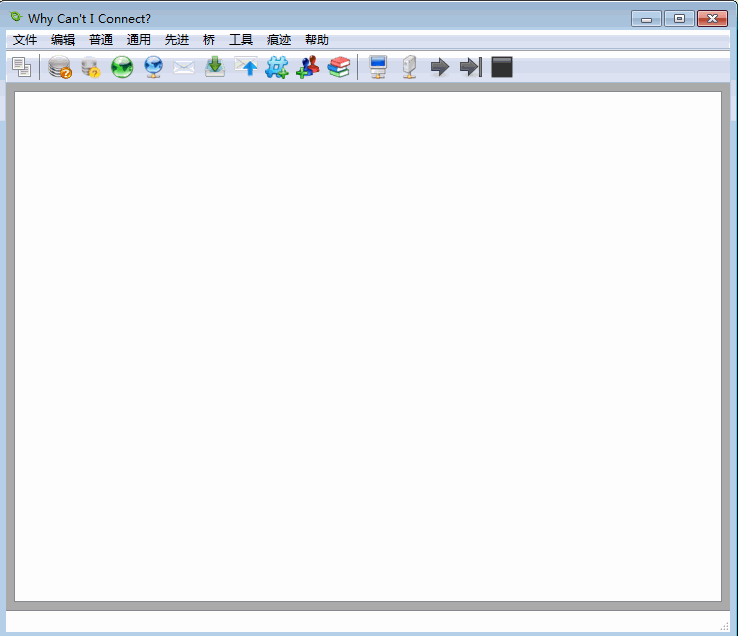
Task: Click the envelope with blue up-arrow icon
Action: (x=246, y=66)
